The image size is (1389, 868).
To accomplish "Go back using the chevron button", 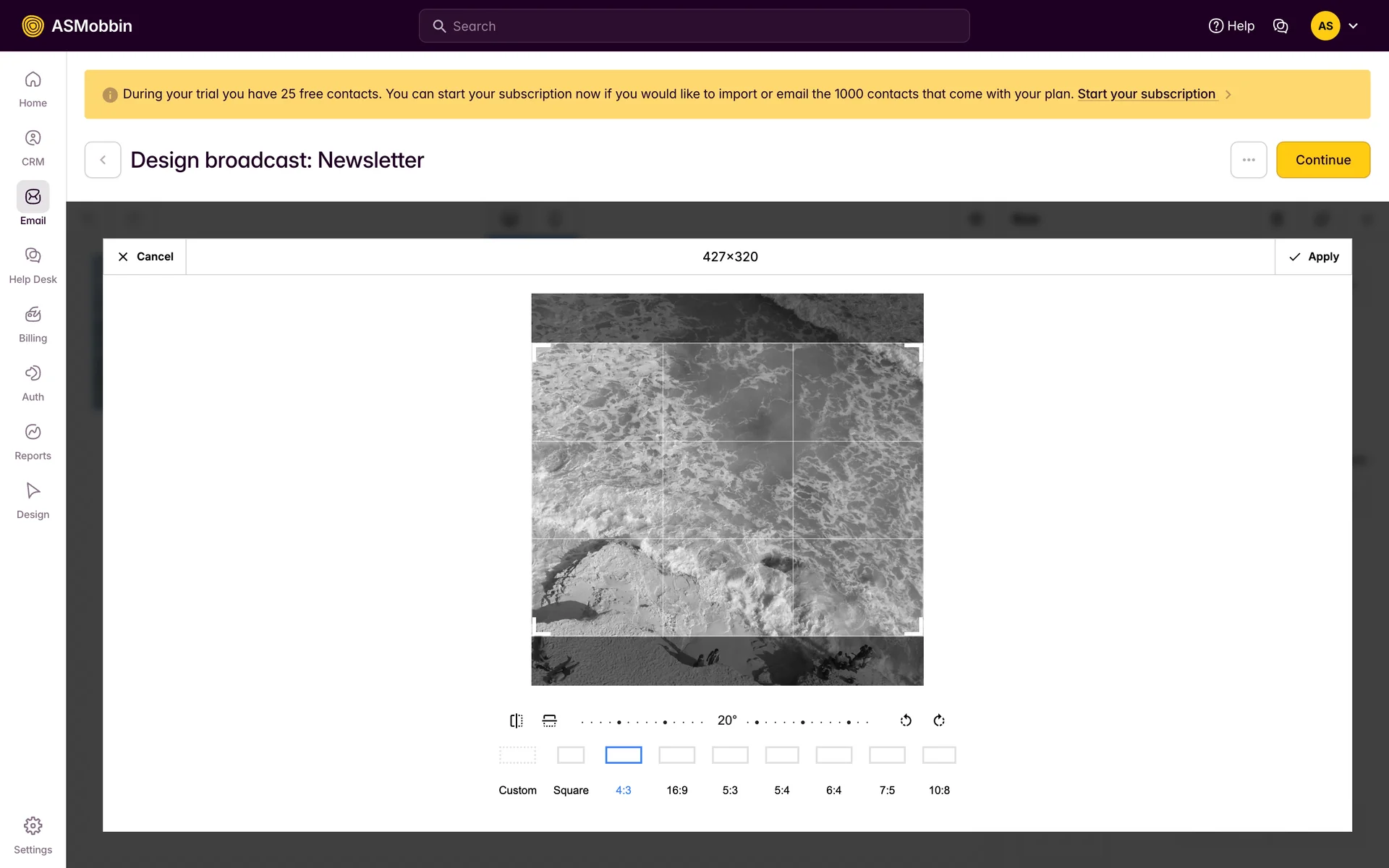I will [103, 160].
